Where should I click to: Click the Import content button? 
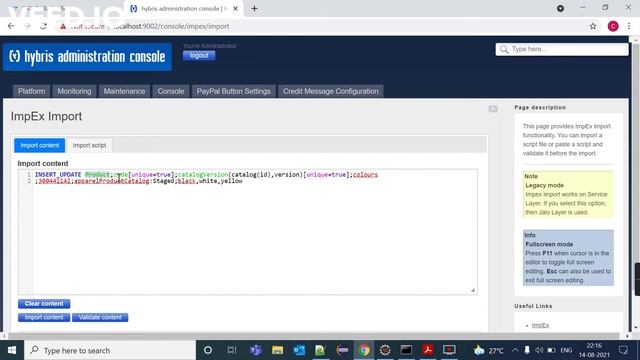44,317
